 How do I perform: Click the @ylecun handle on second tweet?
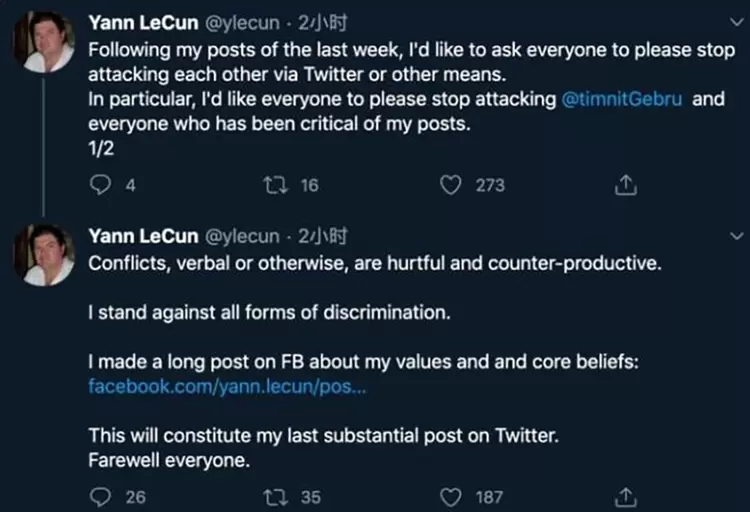242,237
